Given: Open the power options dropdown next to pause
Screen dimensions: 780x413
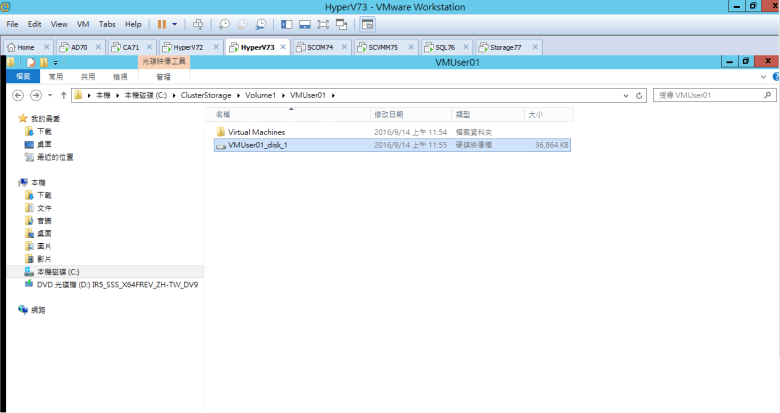Looking at the screenshot, I should click(176, 23).
